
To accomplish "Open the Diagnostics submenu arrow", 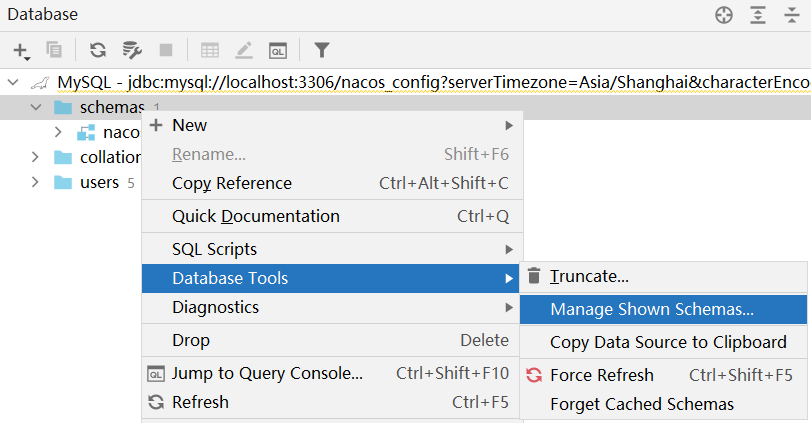I will click(x=509, y=308).
